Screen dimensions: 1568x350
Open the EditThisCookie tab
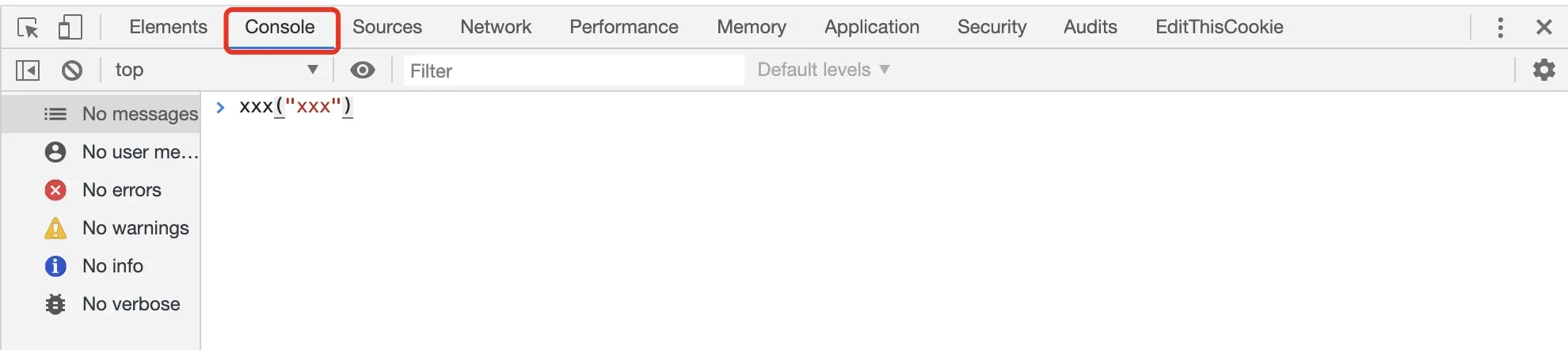(x=1219, y=27)
